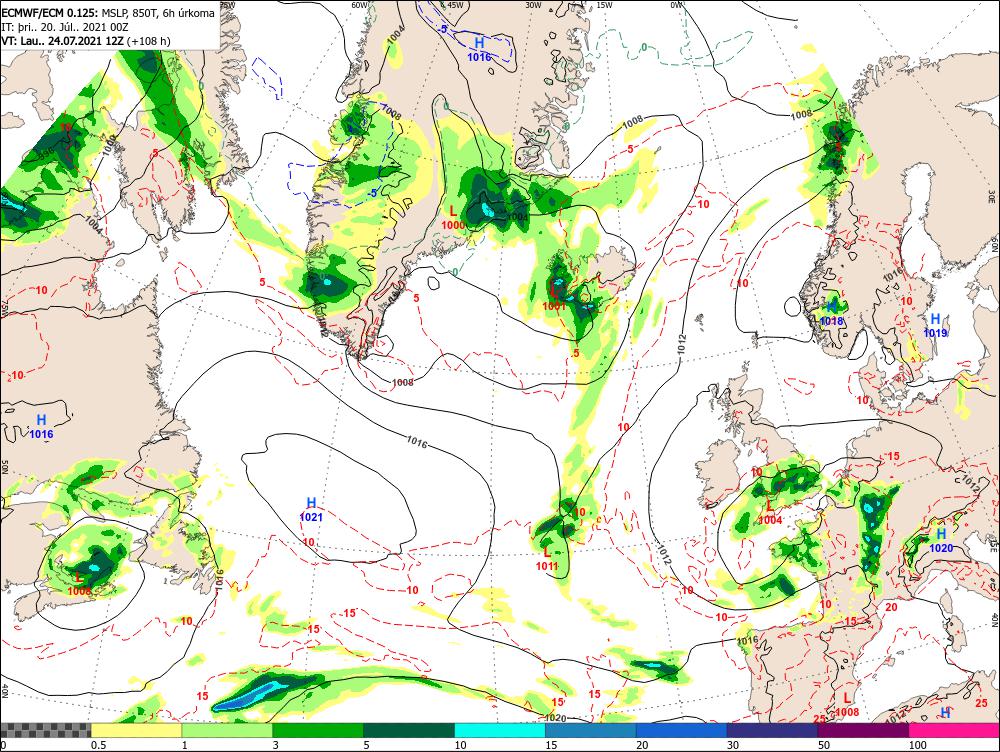The height and width of the screenshot is (752, 1000).
Task: Click the High marker 1016 over eastern Canada
Action: tap(41, 426)
